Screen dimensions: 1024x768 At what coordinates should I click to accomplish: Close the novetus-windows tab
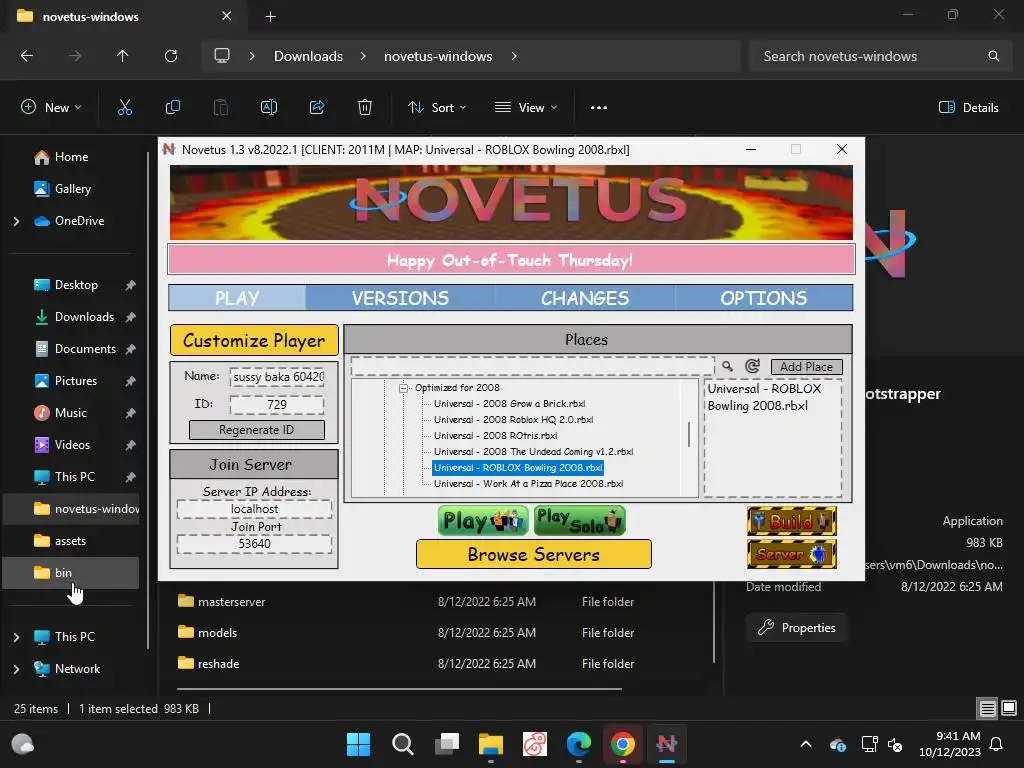227,16
